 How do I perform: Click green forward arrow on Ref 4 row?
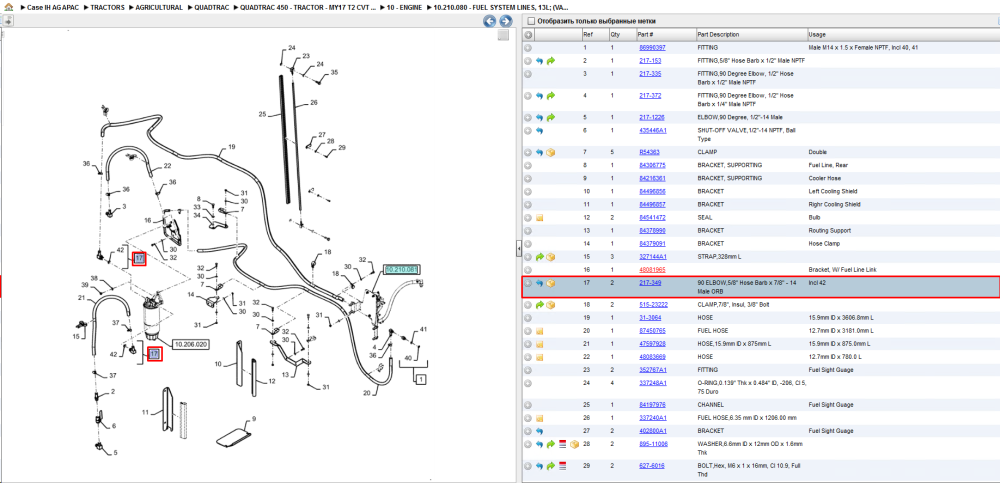tap(551, 96)
